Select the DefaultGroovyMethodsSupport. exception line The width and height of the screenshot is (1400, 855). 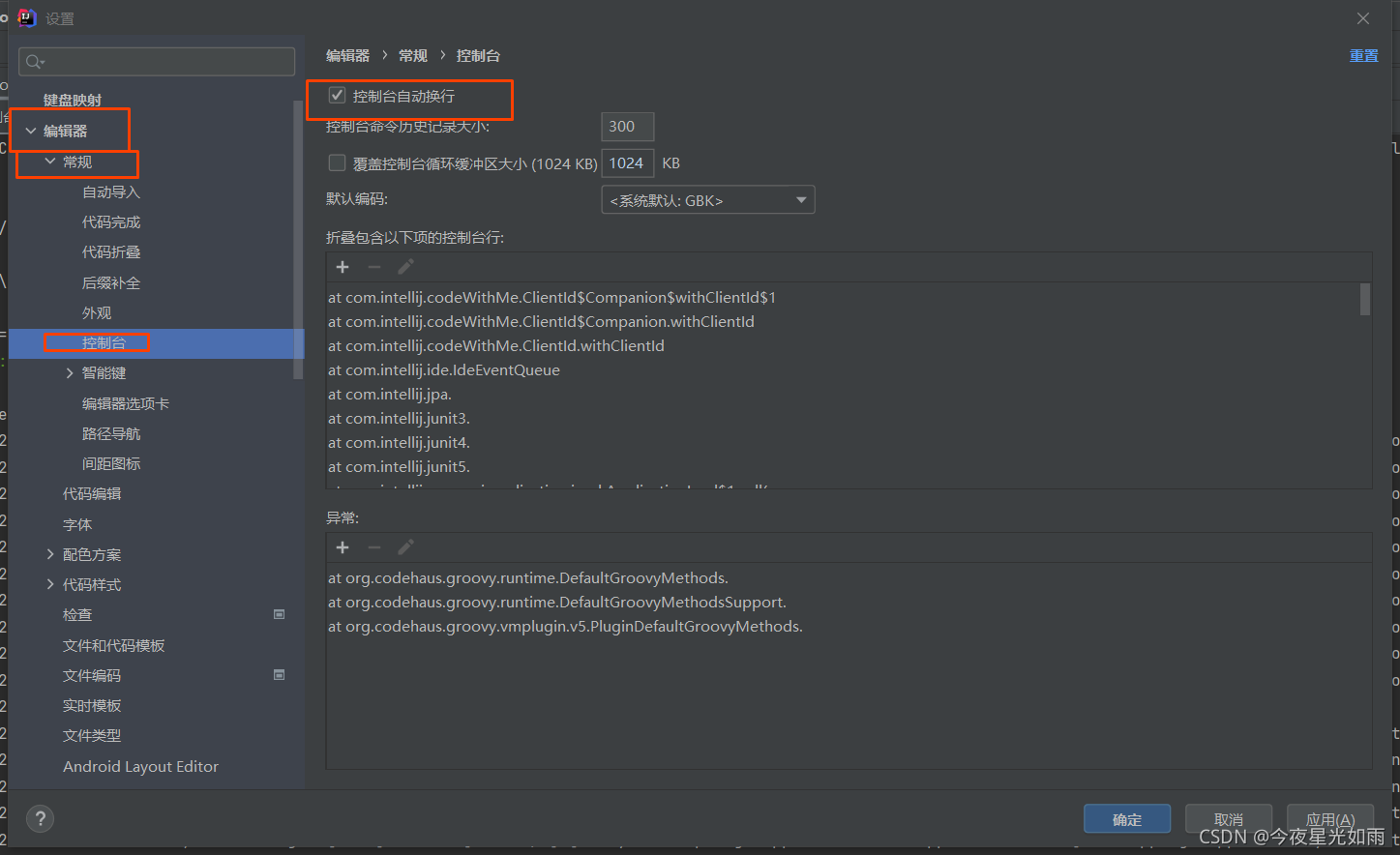pos(557,603)
